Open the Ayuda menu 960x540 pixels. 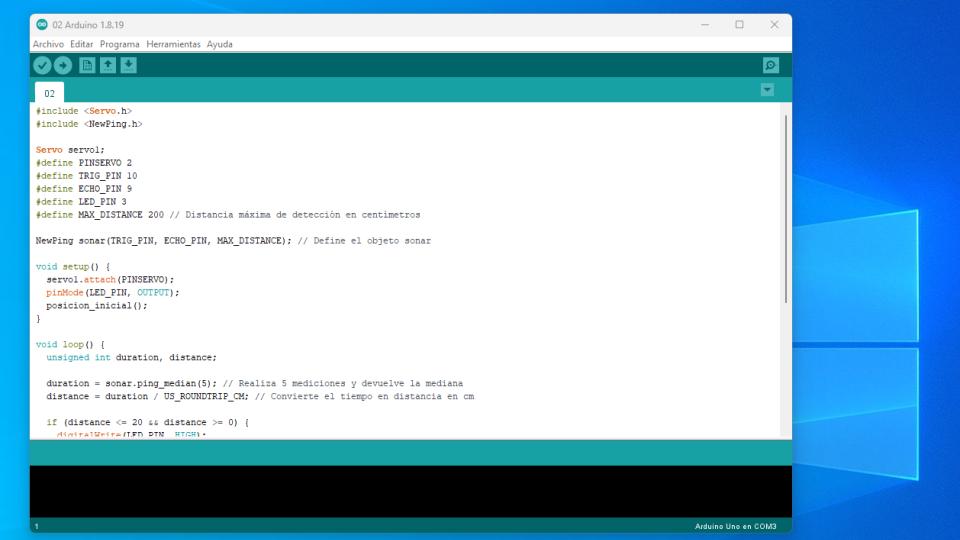[x=219, y=44]
